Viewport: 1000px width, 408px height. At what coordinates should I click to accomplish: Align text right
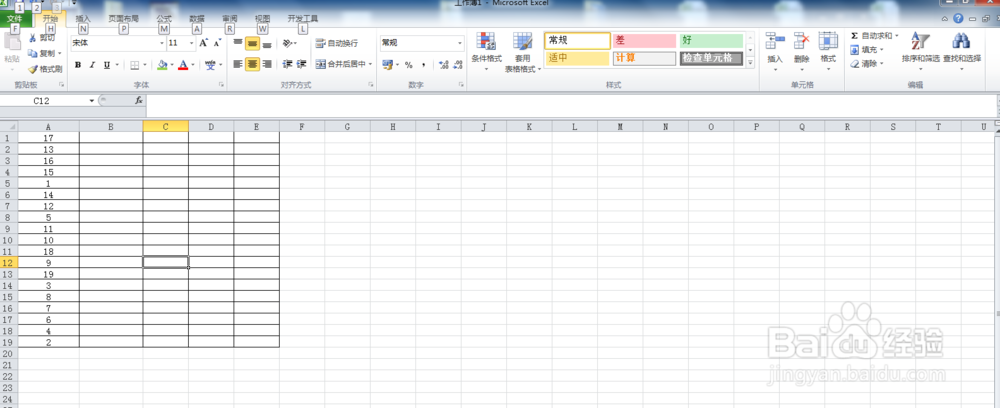point(267,64)
